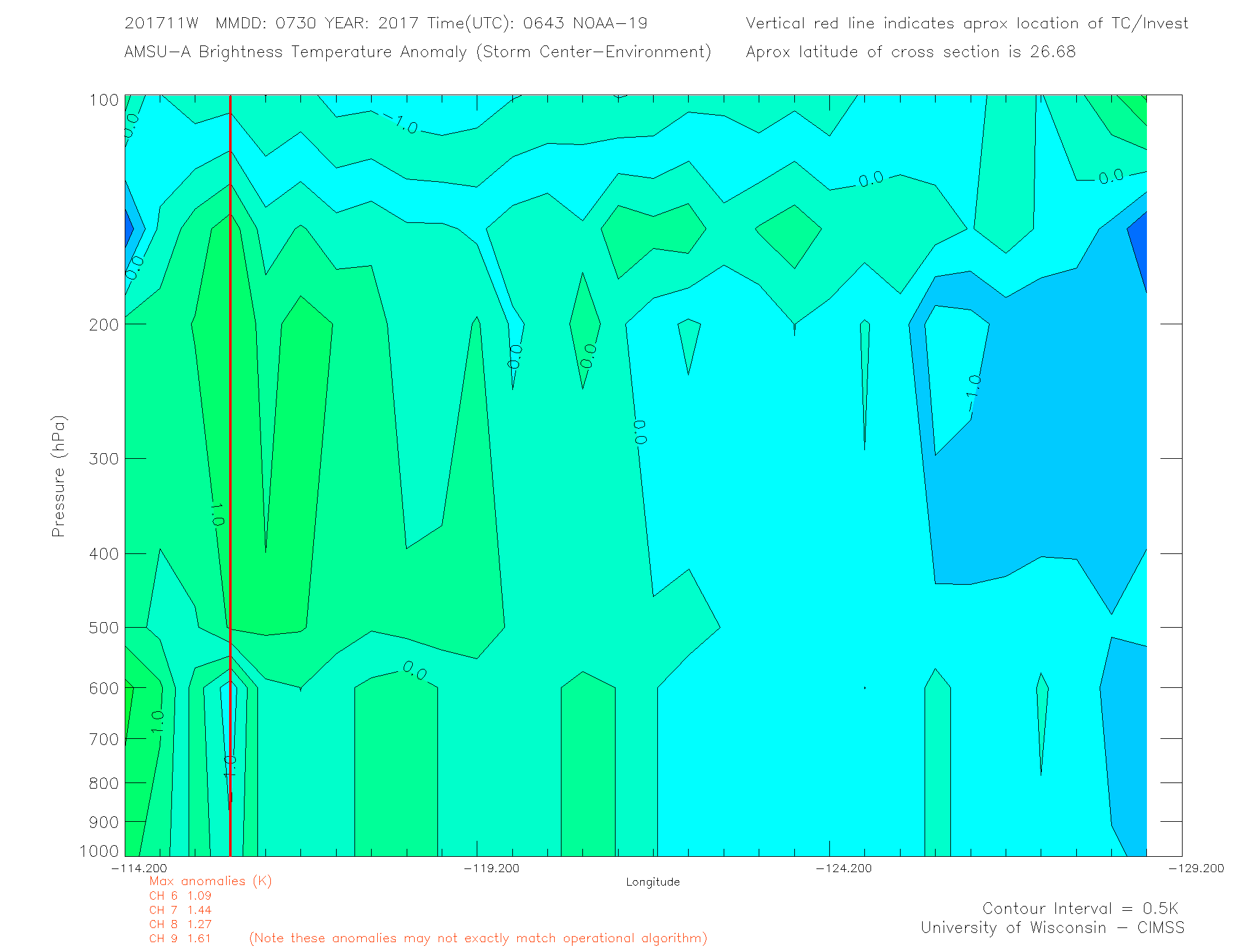Click the approximate latitude 26.68 text

click(910, 52)
